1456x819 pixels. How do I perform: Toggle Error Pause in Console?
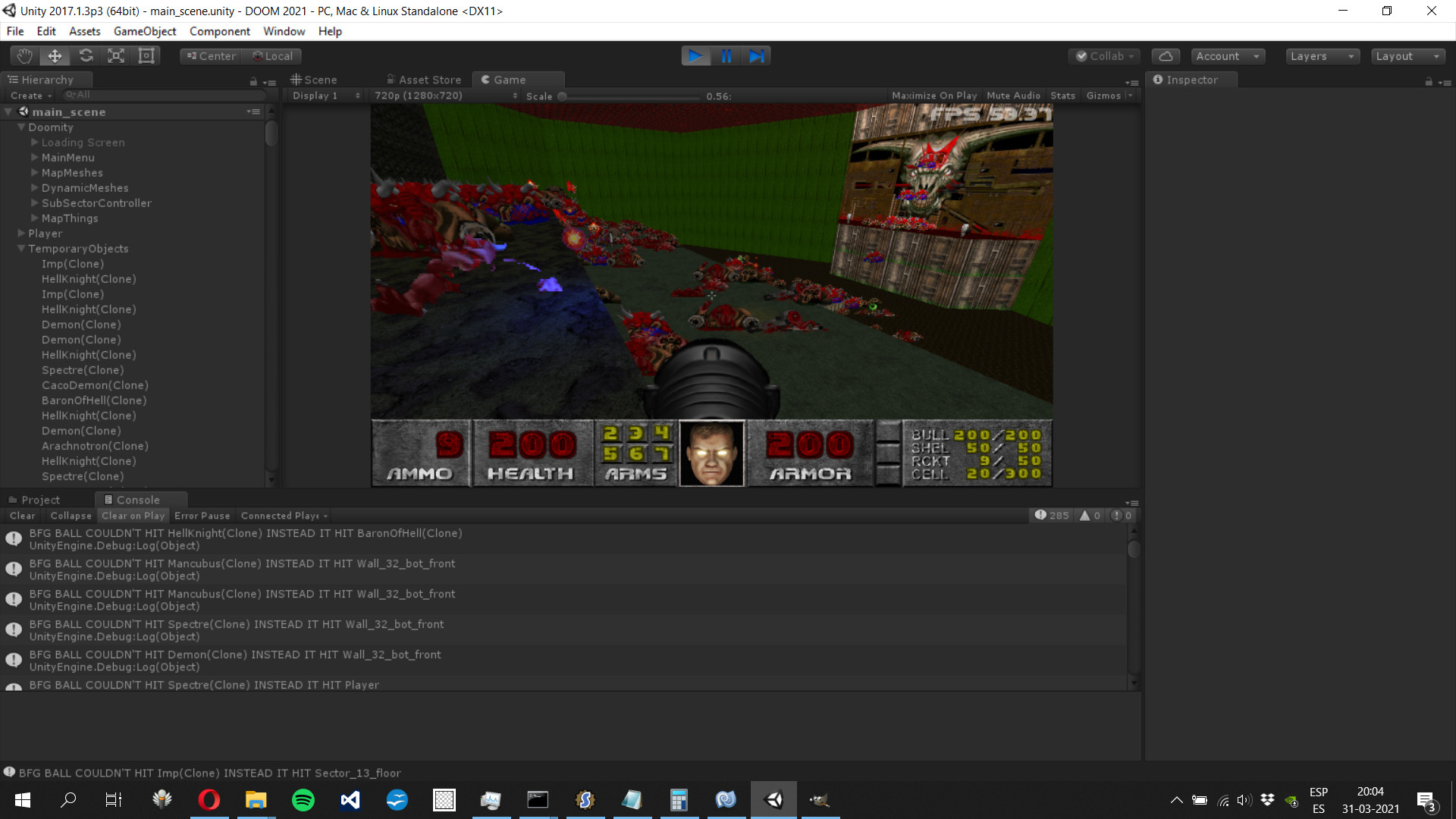click(x=202, y=516)
